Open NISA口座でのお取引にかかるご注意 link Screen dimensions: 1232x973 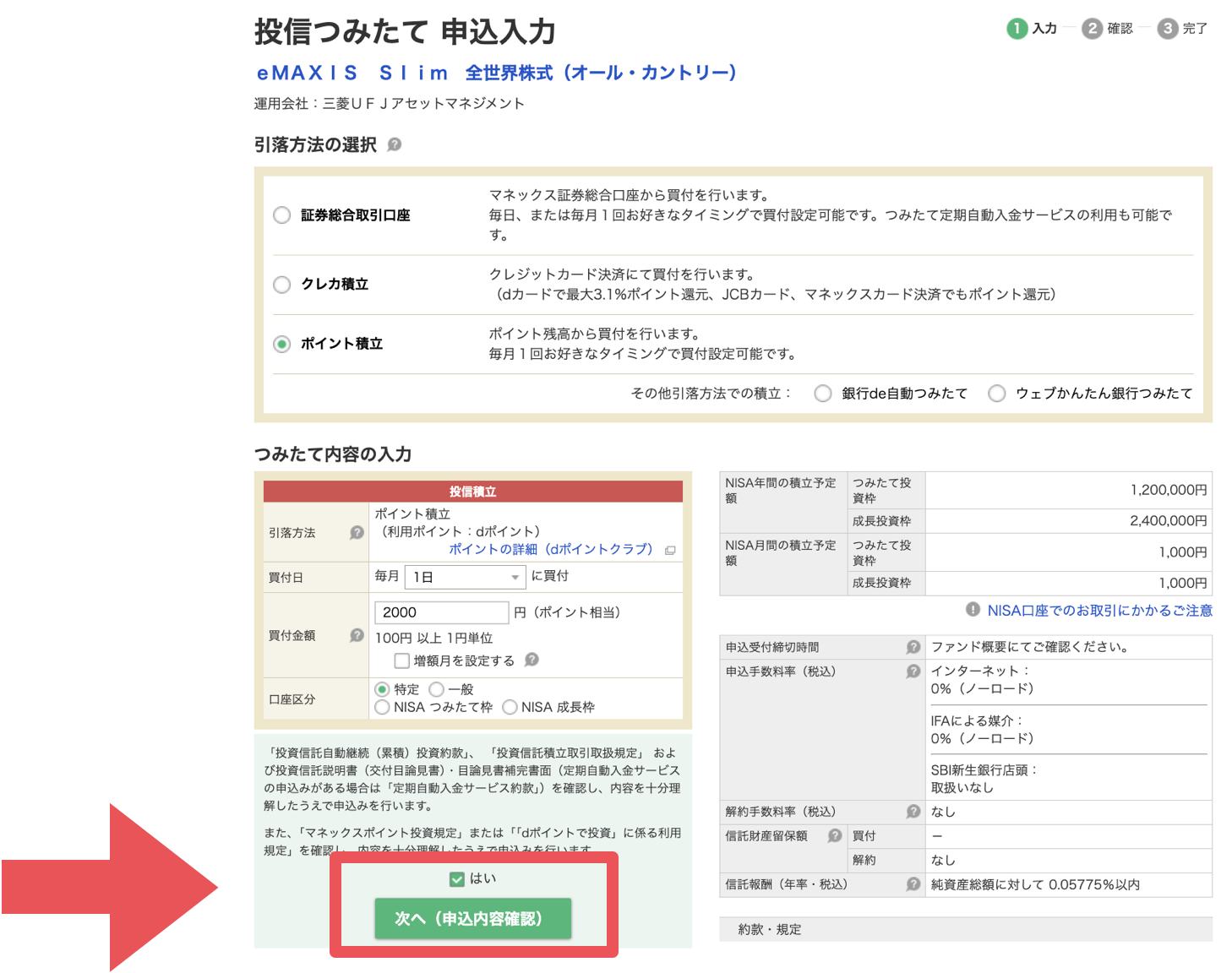click(x=1100, y=610)
